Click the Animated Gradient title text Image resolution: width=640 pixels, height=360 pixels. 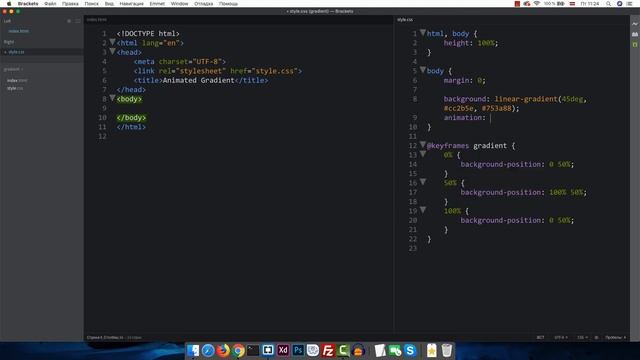198,80
